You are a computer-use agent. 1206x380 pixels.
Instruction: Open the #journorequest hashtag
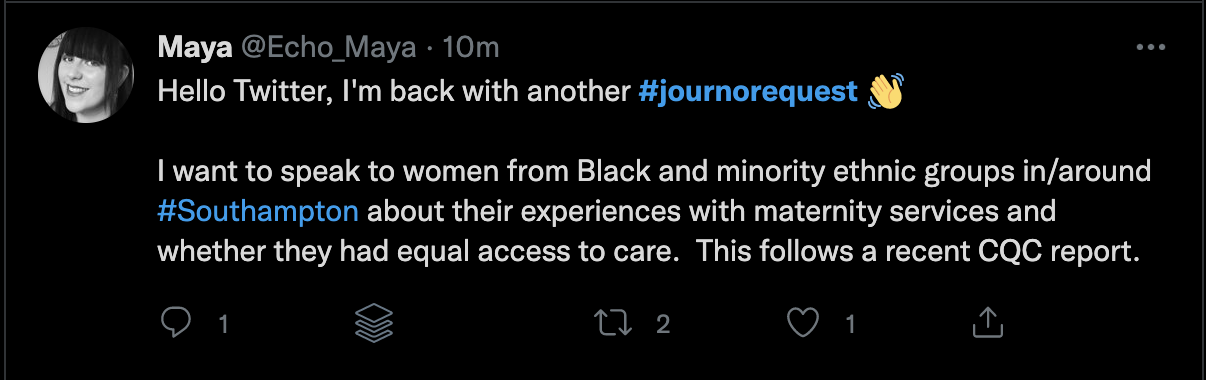748,92
